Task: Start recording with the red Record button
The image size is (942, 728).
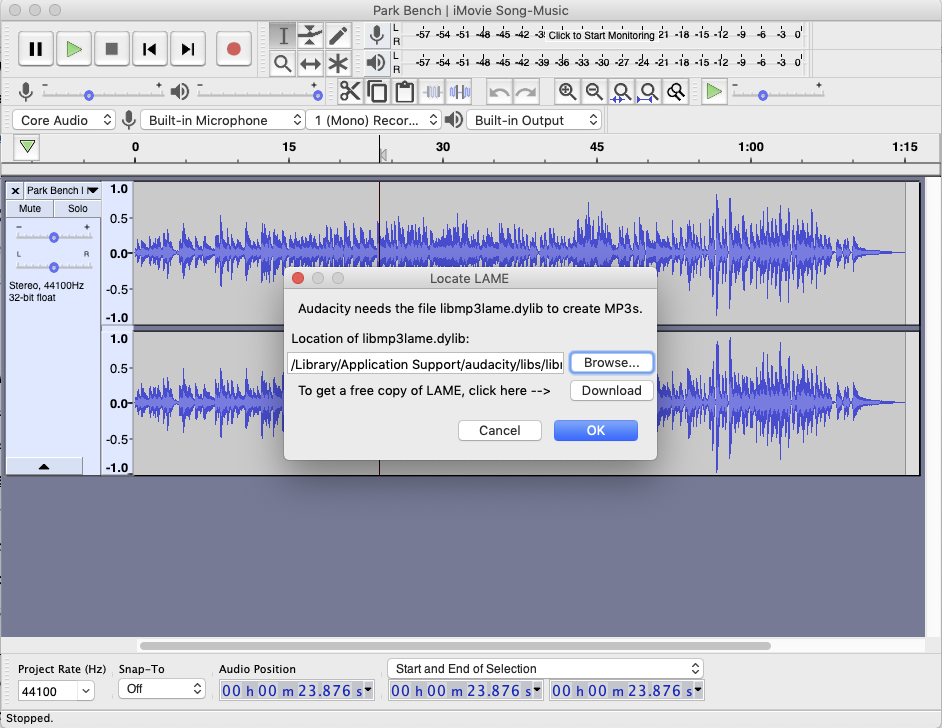Action: [x=234, y=49]
